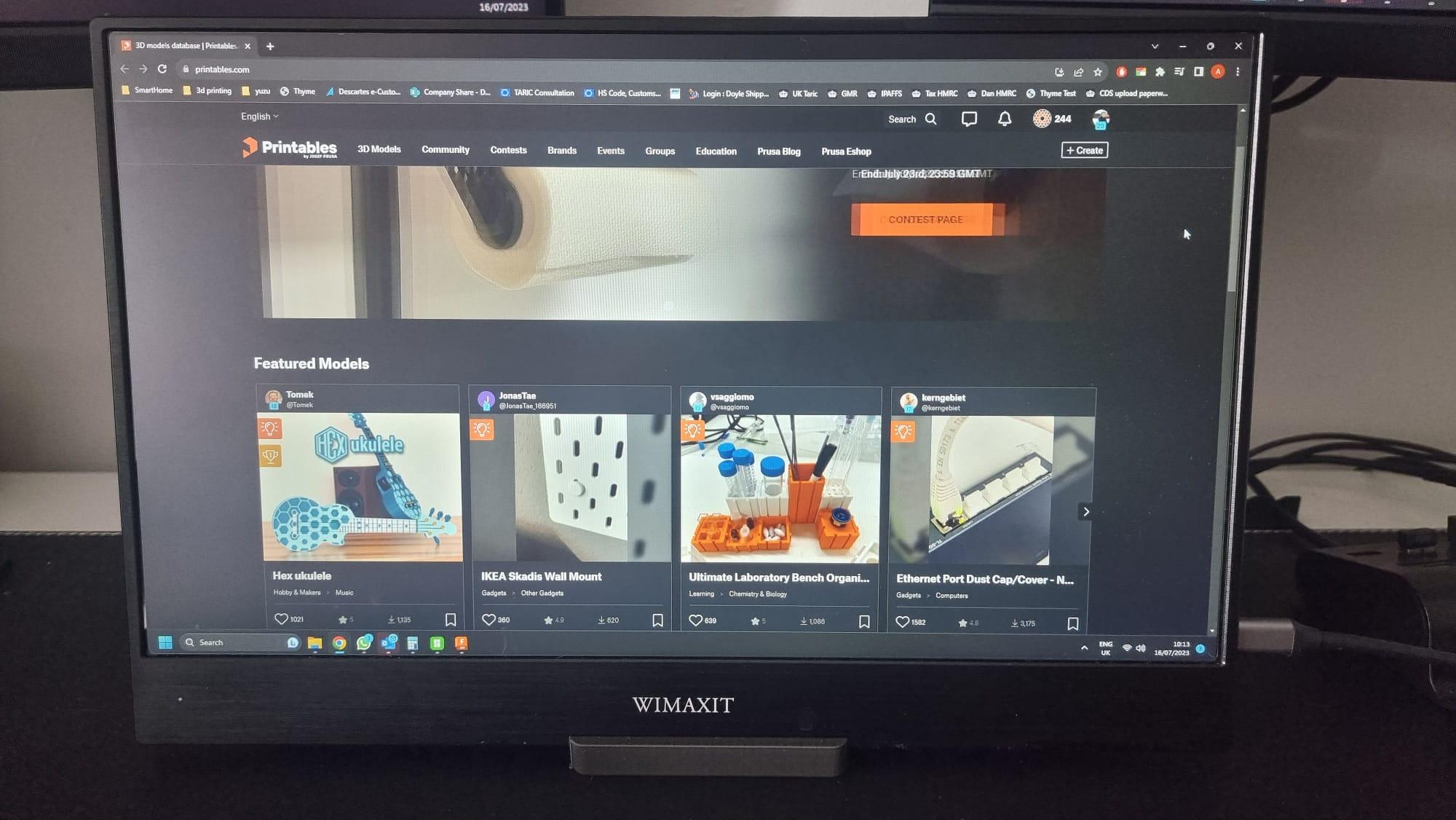Click the Create button
This screenshot has height=820, width=1456.
[x=1083, y=150]
